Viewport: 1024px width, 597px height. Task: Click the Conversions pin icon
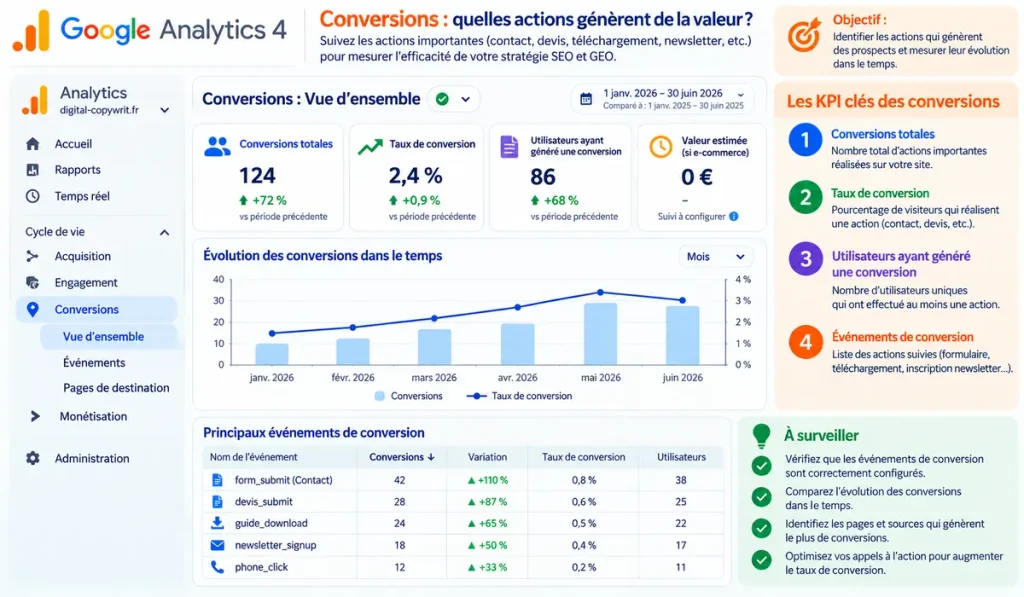pos(33,310)
